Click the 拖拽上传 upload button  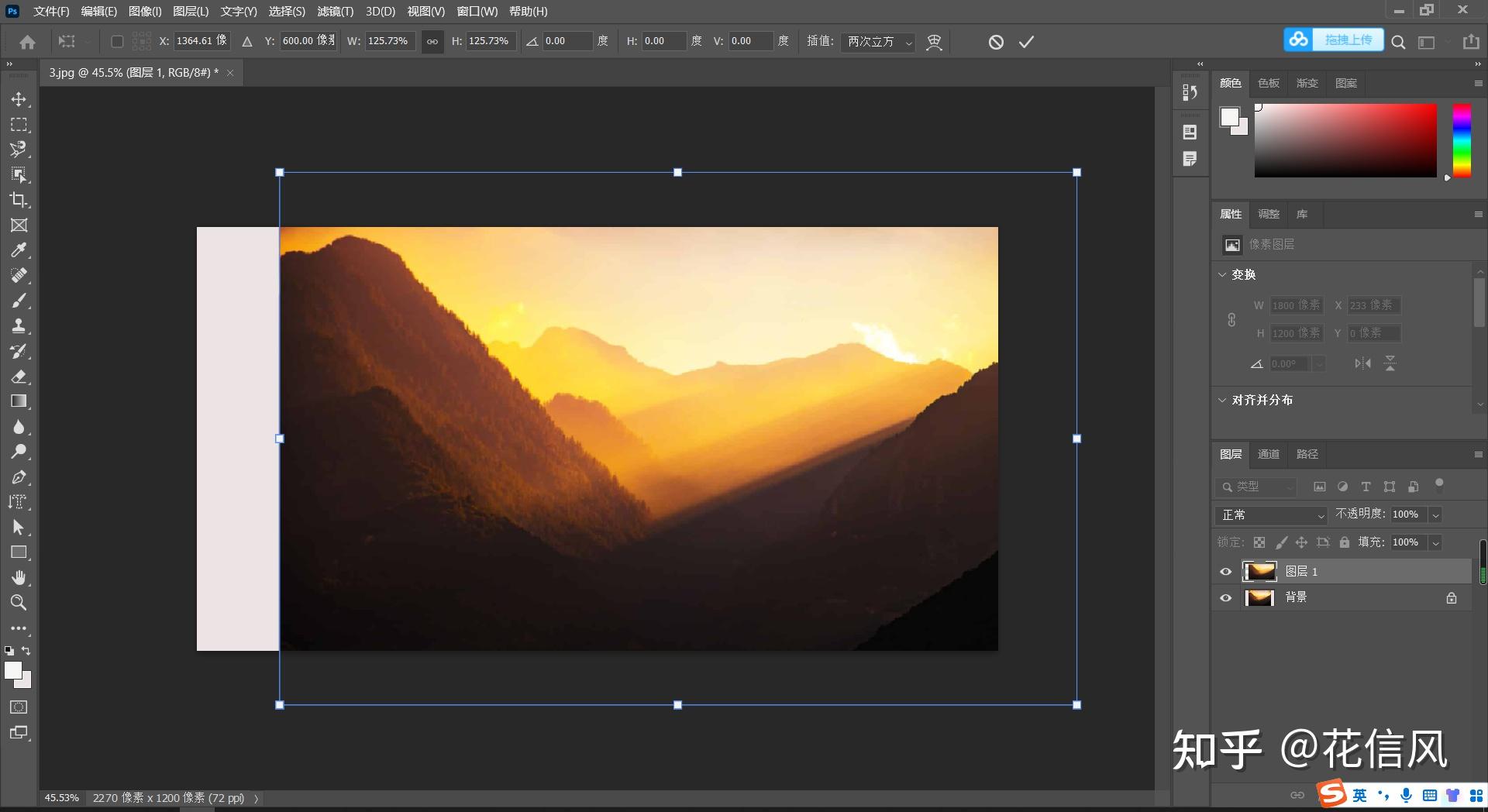1333,40
